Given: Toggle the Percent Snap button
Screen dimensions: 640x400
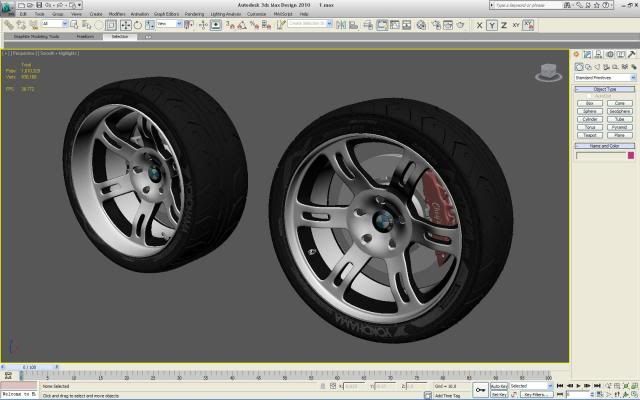Looking at the screenshot, I should pyautogui.click(x=255, y=25).
